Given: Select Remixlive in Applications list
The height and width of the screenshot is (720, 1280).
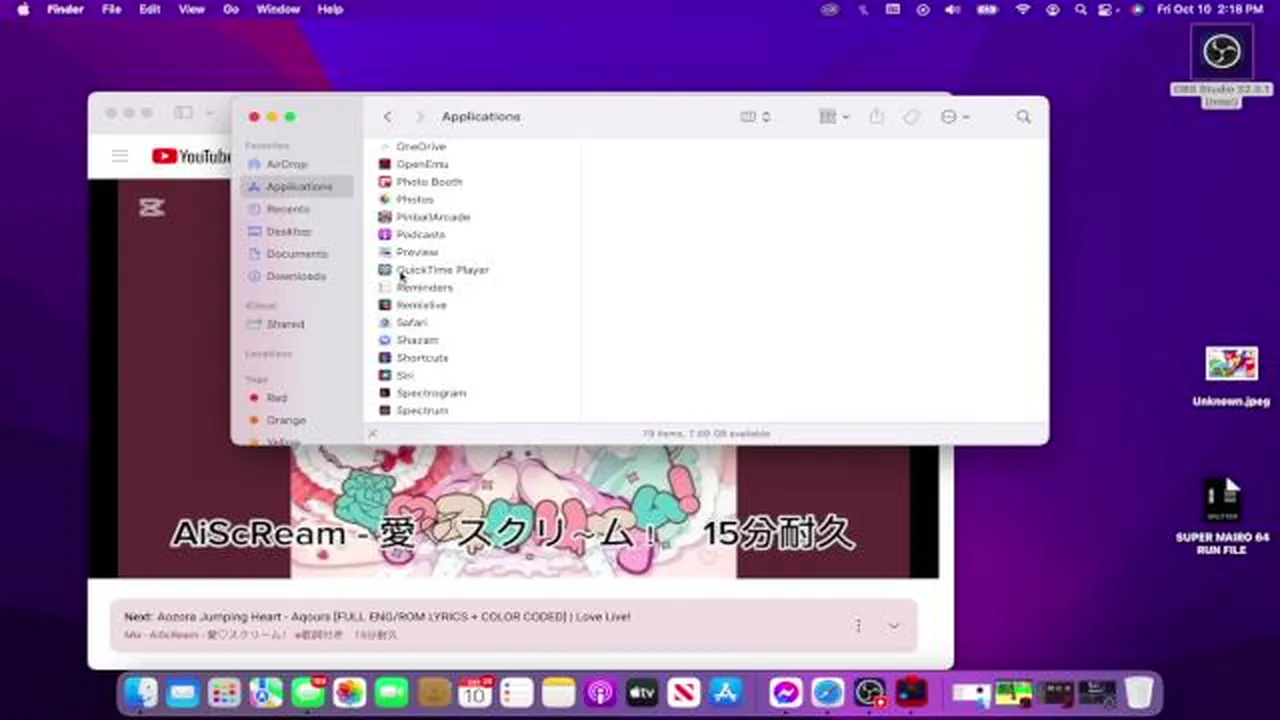Looking at the screenshot, I should (x=420, y=305).
